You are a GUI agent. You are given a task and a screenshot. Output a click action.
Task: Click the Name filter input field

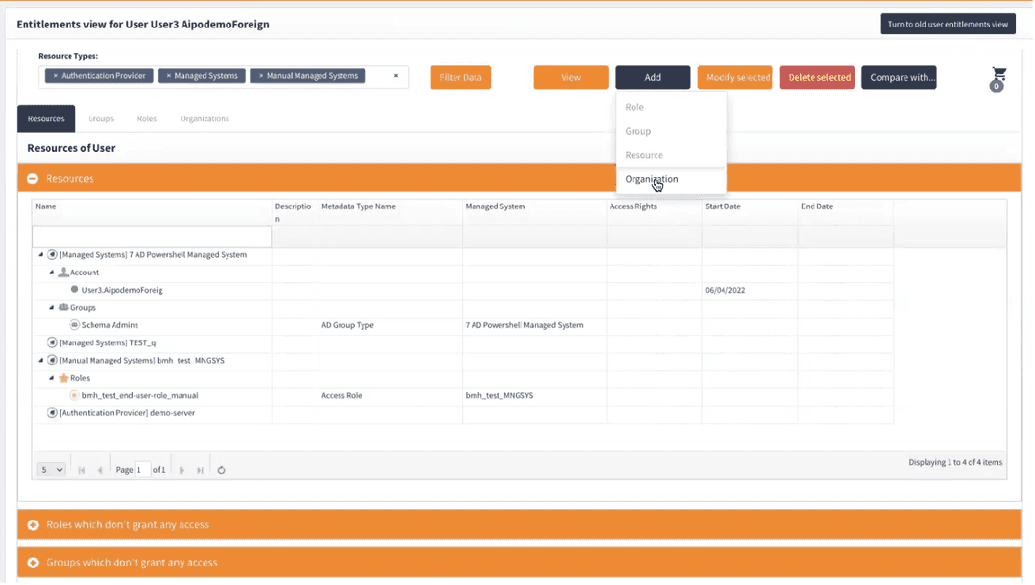tap(150, 236)
